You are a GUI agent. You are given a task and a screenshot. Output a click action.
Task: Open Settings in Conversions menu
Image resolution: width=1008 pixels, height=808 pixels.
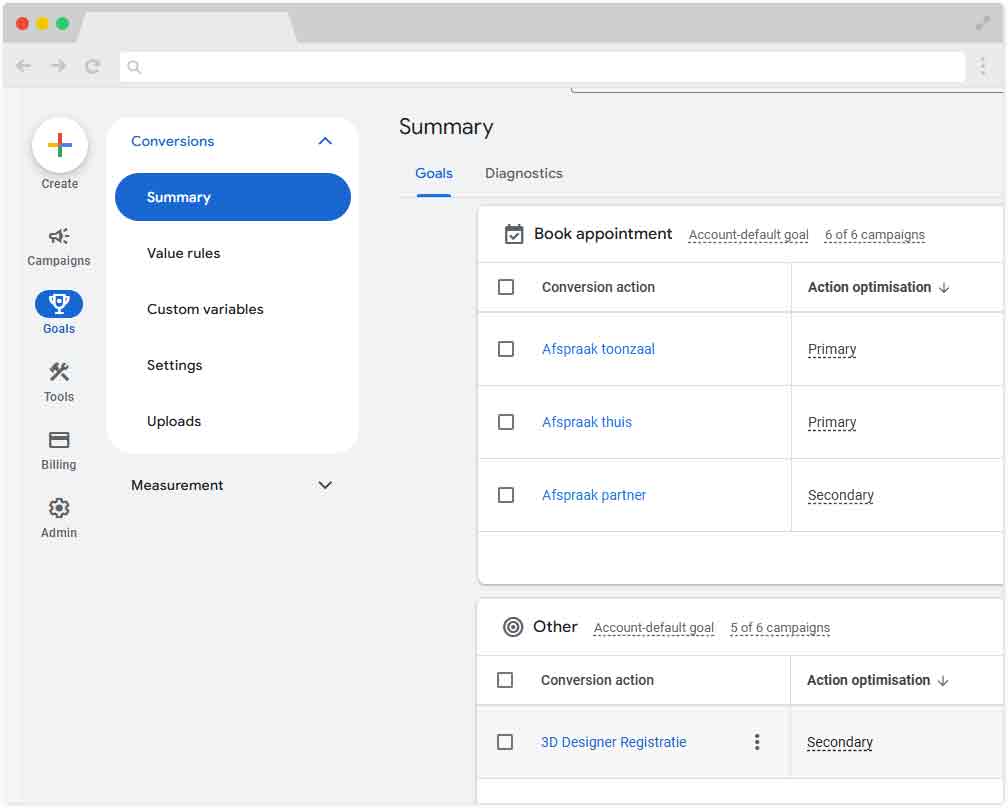pyautogui.click(x=174, y=365)
